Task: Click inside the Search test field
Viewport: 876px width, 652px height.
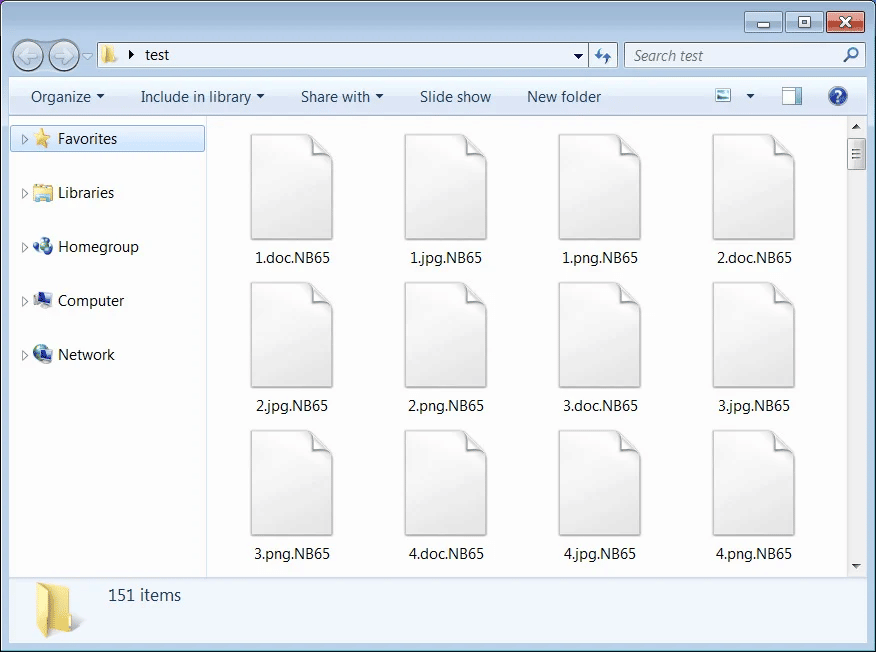Action: pos(735,56)
